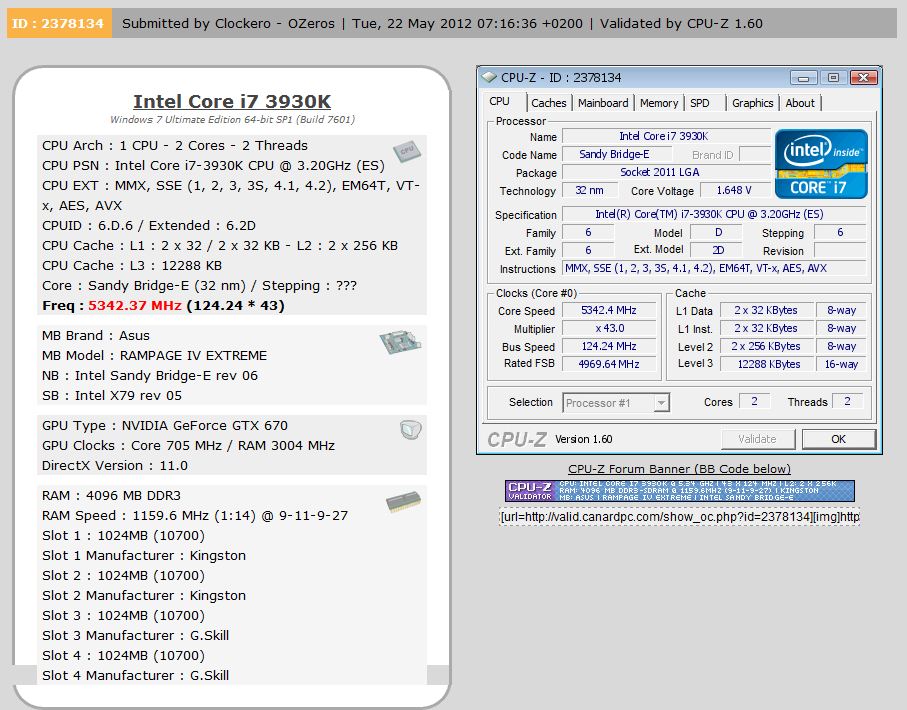This screenshot has height=710, width=907.
Task: Click the motherboard icon beside MB Brand
Action: tap(400, 342)
